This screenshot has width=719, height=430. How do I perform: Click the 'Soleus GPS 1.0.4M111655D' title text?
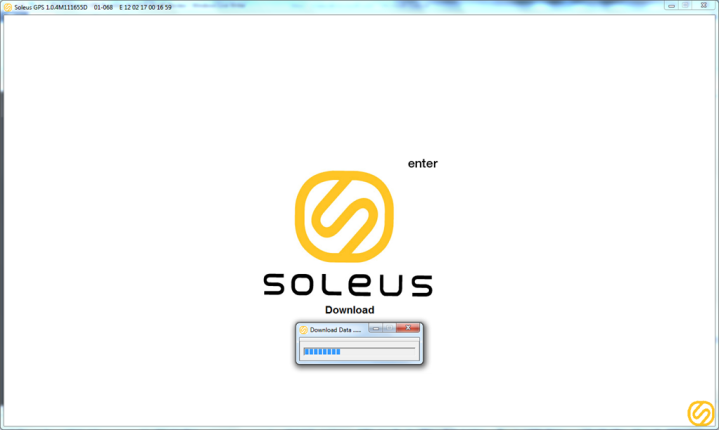pyautogui.click(x=51, y=7)
